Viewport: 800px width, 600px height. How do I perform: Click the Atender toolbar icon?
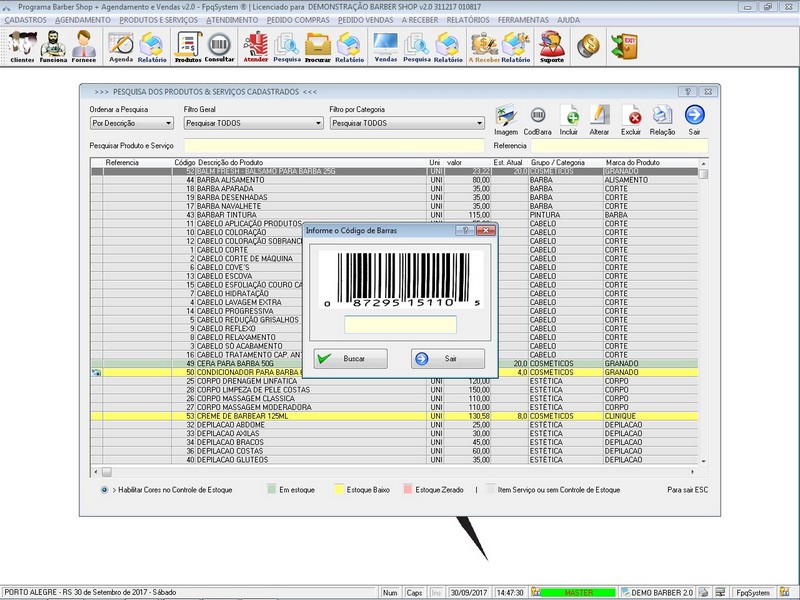256,46
